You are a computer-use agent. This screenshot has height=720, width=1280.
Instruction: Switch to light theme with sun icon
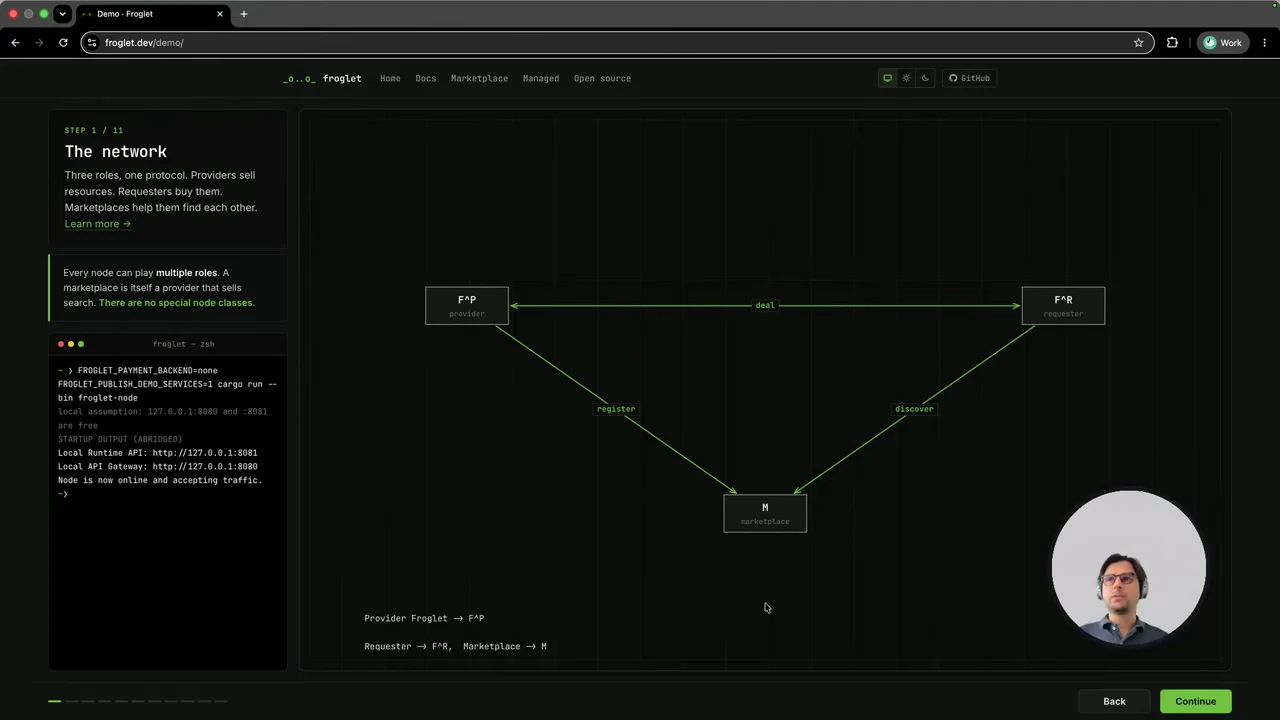(x=906, y=78)
